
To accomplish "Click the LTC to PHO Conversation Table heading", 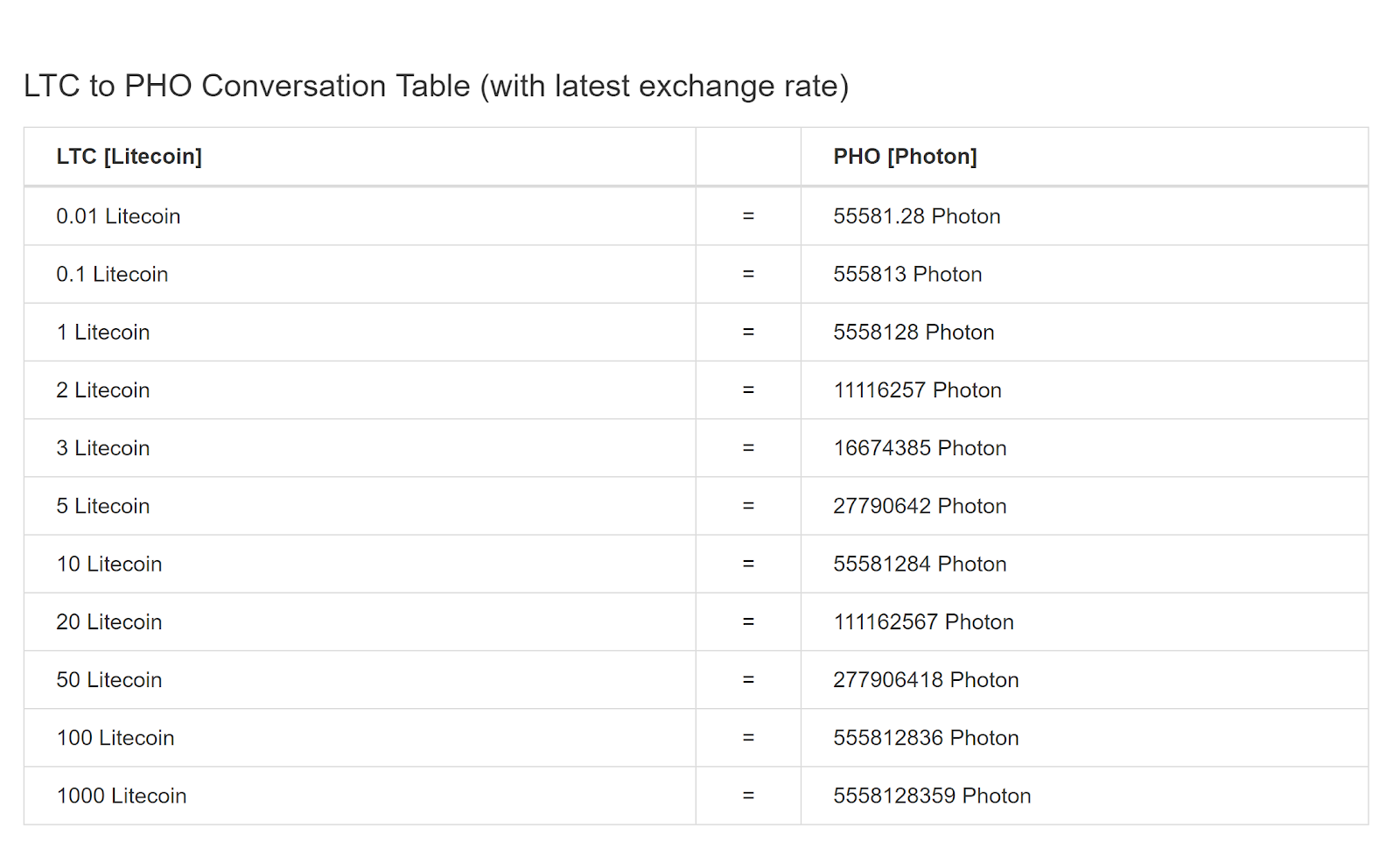I will (436, 86).
